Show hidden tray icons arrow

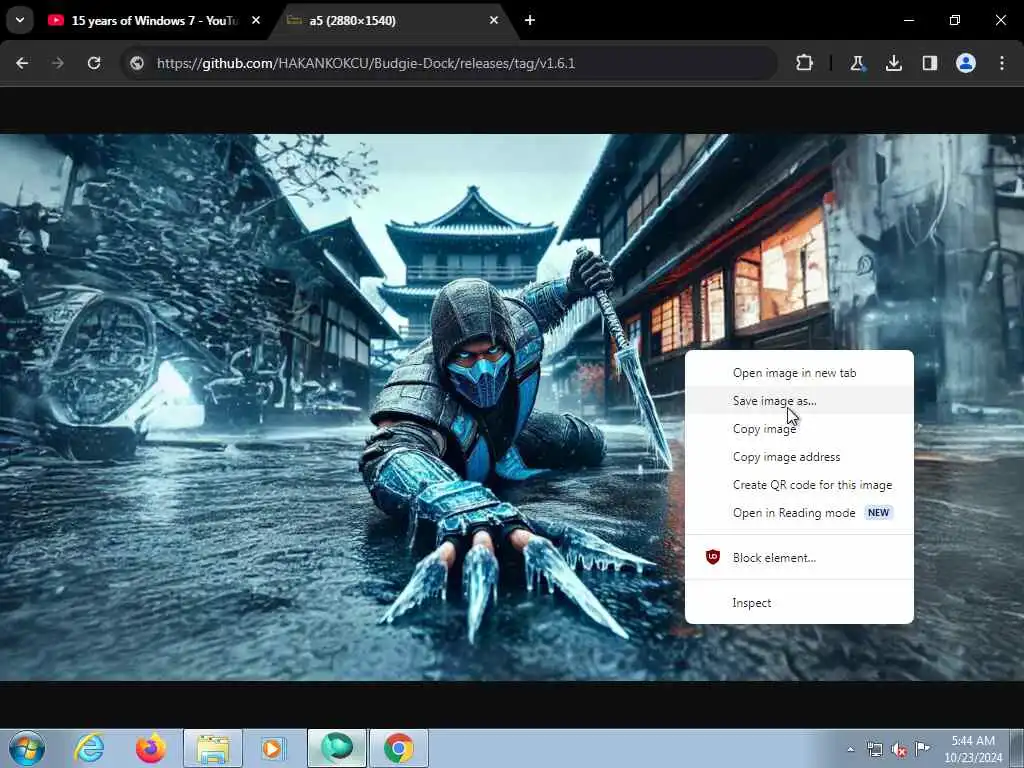tap(850, 749)
